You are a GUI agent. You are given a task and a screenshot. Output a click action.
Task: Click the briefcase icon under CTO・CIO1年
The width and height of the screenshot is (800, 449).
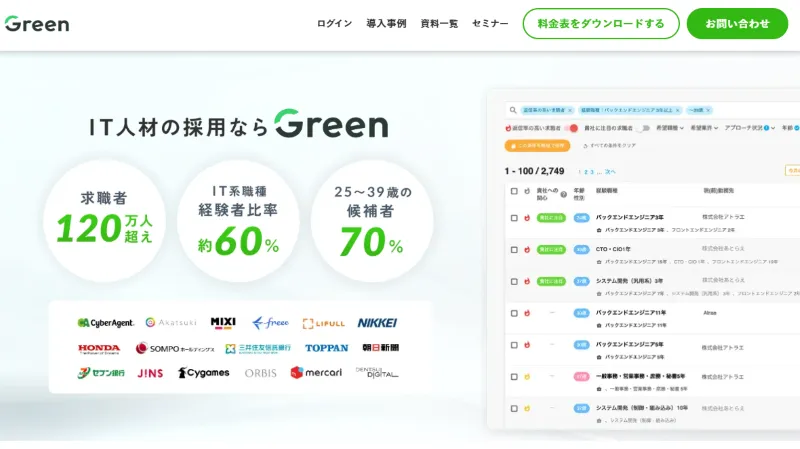[x=599, y=262]
